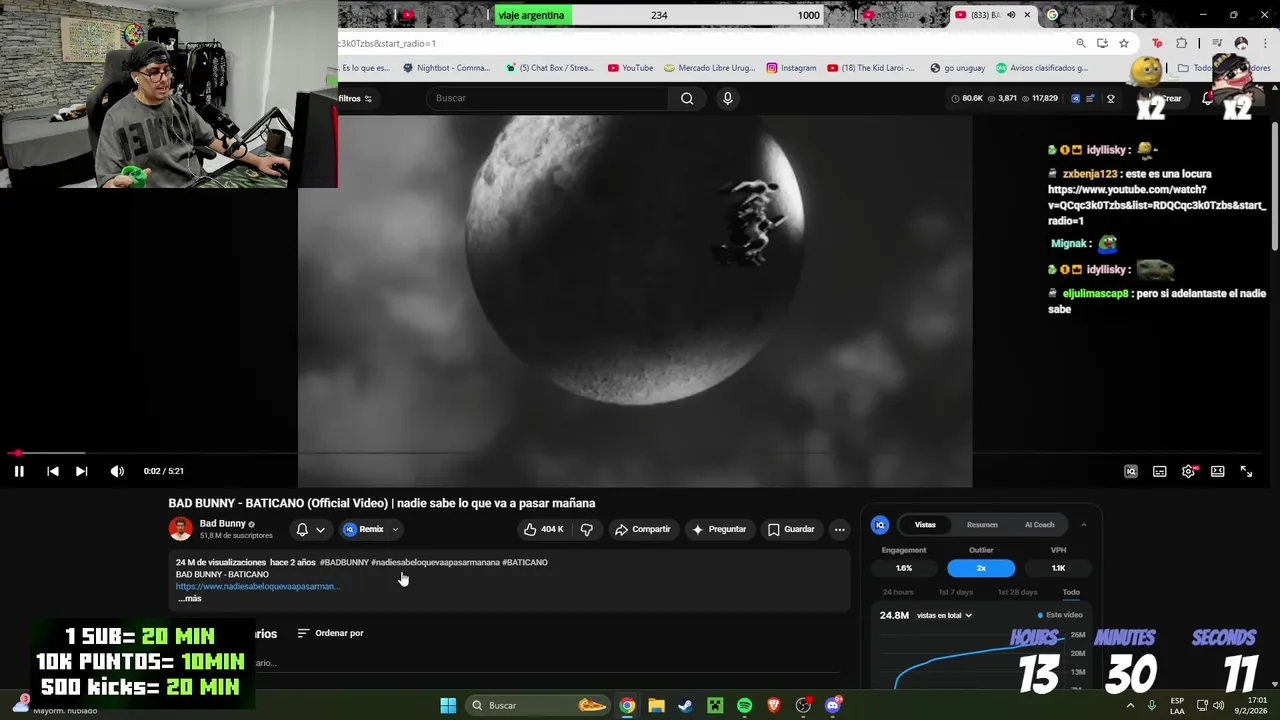Click the Preguntar AI button
This screenshot has height=720, width=1280.
(719, 529)
